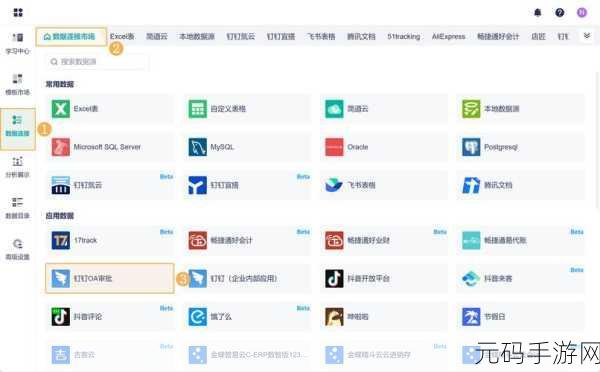Pick the 腾讯文档 connector card
Viewport: 600px width, 372px height.
click(x=520, y=185)
